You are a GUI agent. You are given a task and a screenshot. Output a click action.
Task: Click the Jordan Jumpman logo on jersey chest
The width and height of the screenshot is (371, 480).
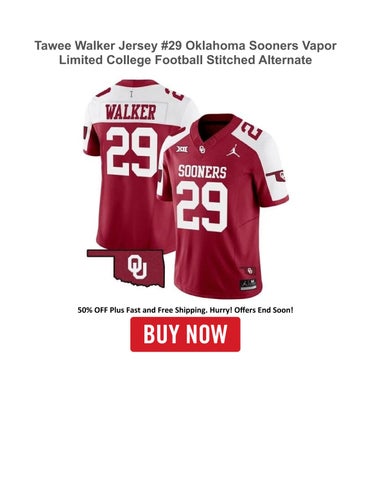[x=233, y=151]
